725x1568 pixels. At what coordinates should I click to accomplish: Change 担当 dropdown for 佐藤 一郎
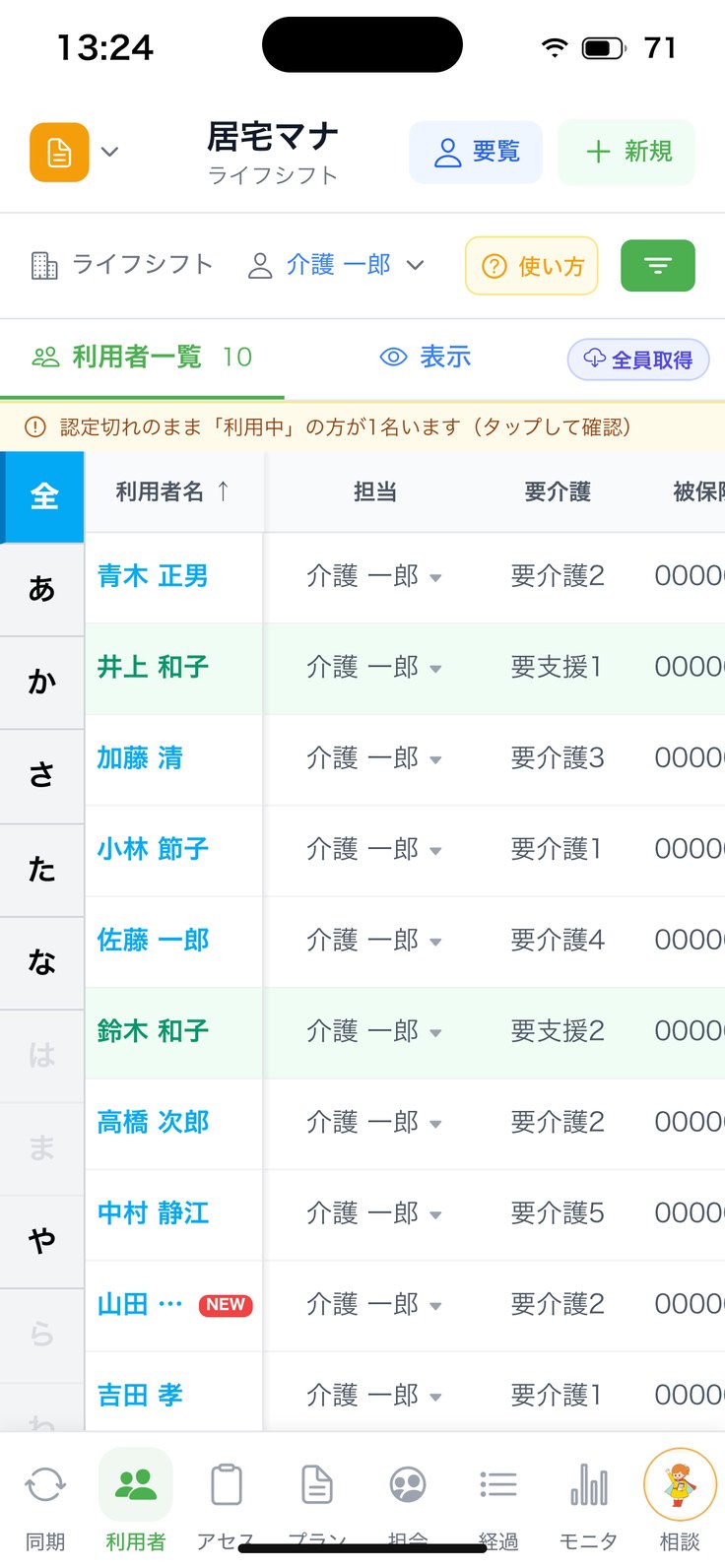coord(374,940)
